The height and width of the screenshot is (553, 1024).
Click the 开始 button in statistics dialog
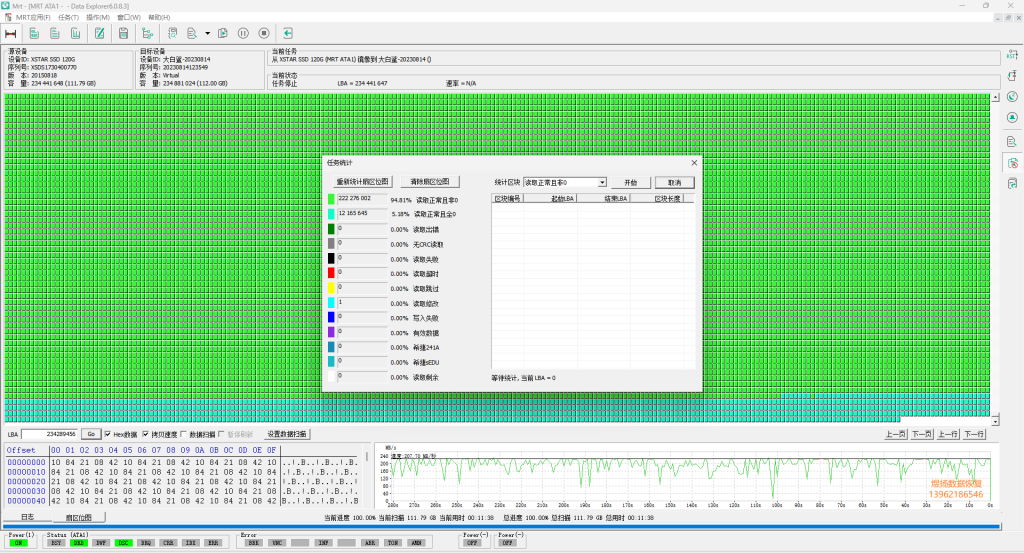(x=630, y=183)
